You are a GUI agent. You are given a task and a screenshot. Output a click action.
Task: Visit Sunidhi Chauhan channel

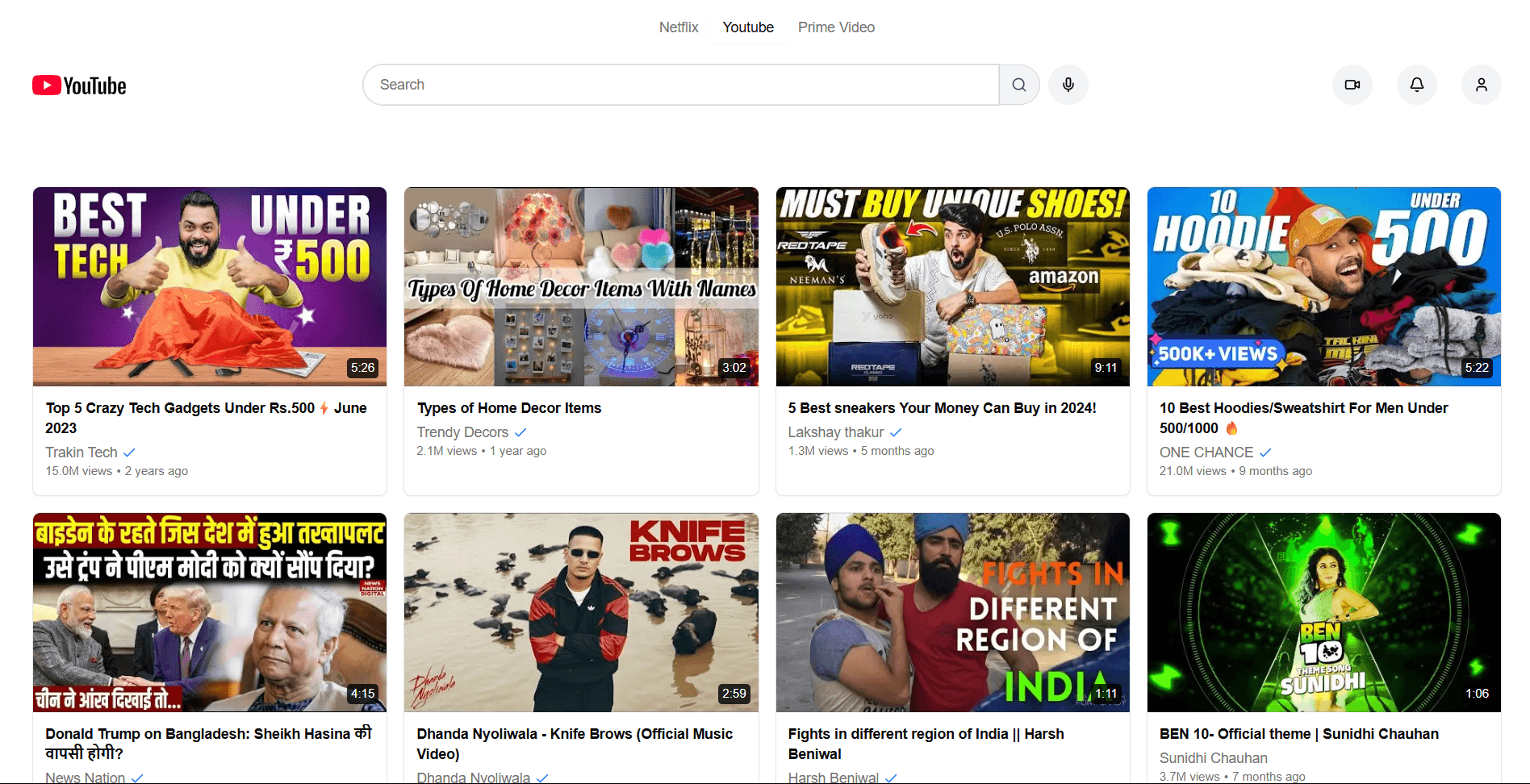tap(1214, 758)
